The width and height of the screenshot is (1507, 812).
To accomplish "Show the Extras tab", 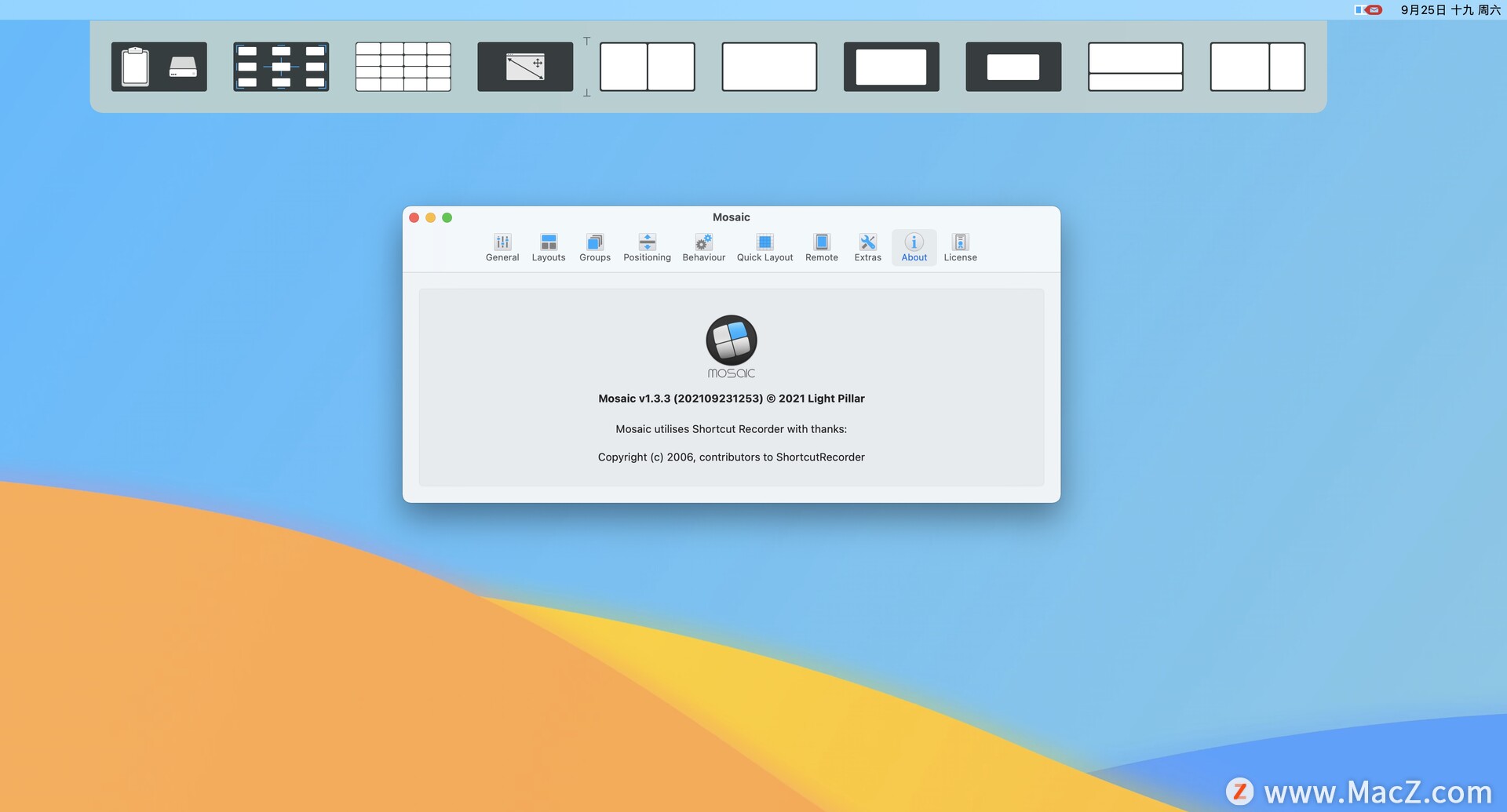I will tap(868, 248).
